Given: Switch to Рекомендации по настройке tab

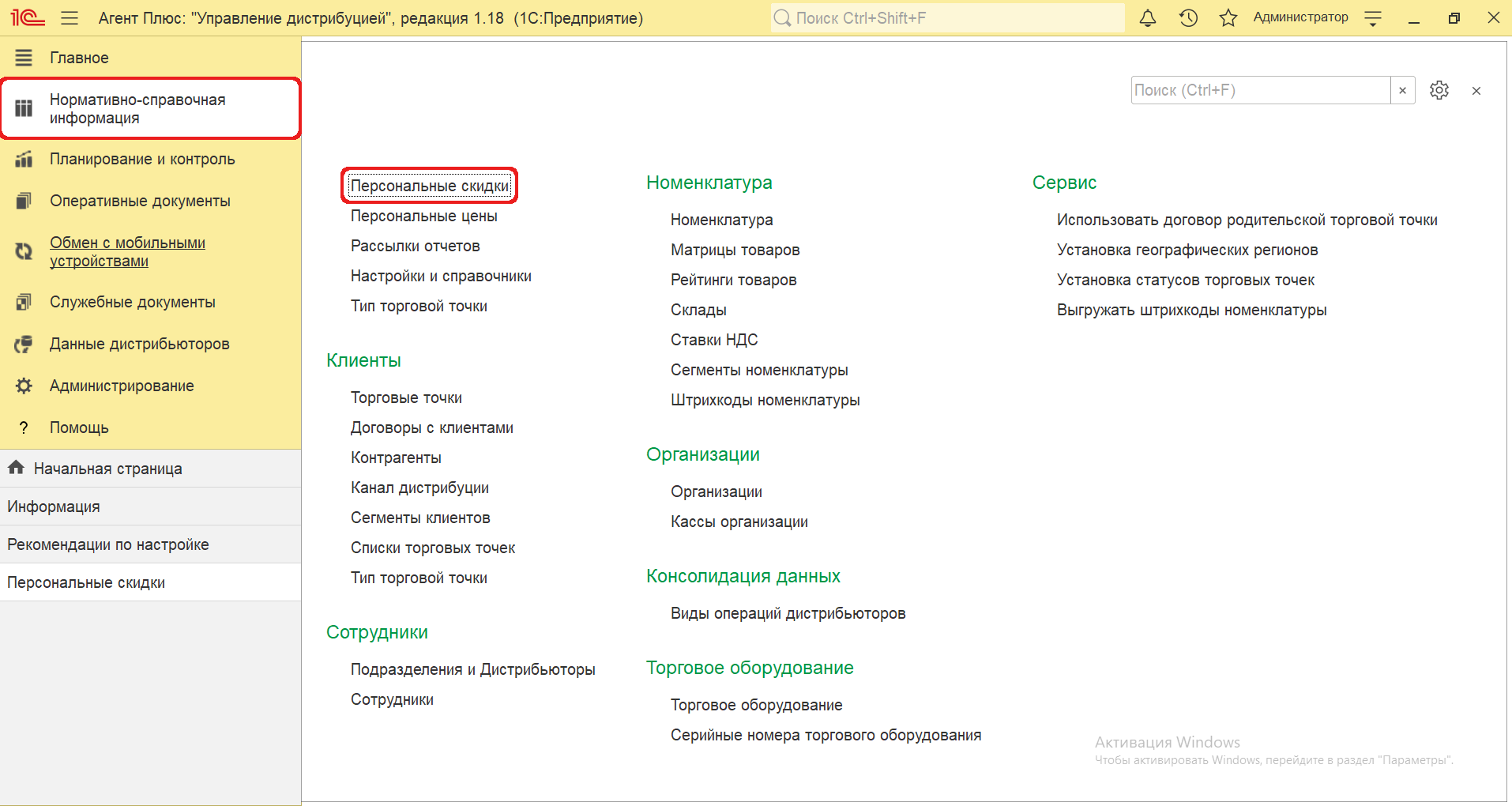Looking at the screenshot, I should pos(108,544).
